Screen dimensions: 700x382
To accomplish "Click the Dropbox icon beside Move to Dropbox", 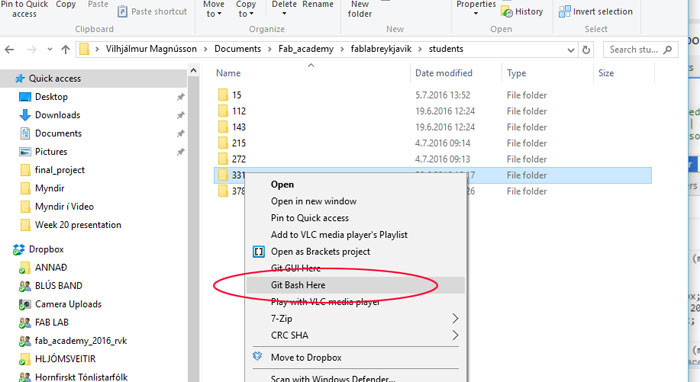I will pos(257,357).
